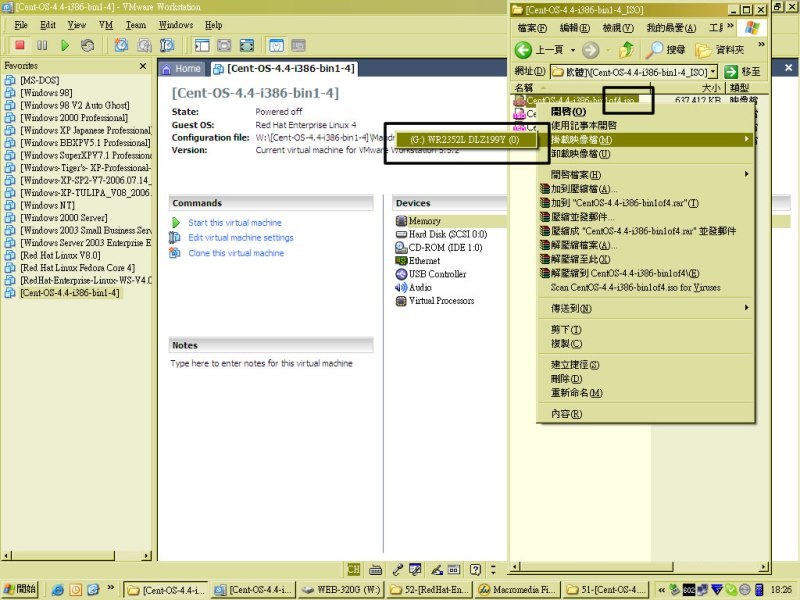Image resolution: width=800 pixels, height=600 pixels.
Task: Click the Back arrow icon in Explorer
Action: [523, 49]
